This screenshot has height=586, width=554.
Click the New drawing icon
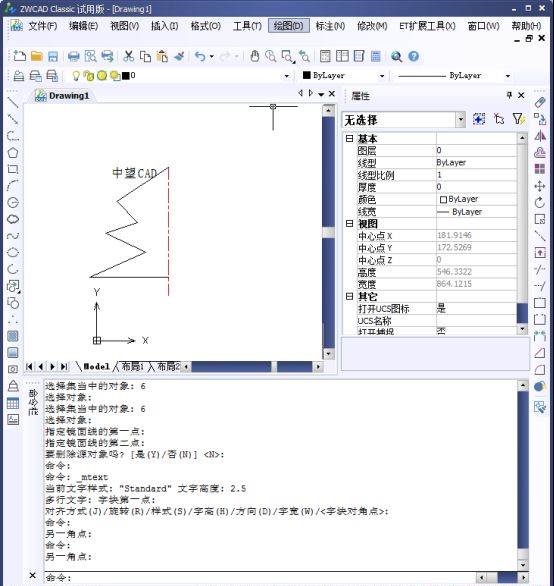19,56
